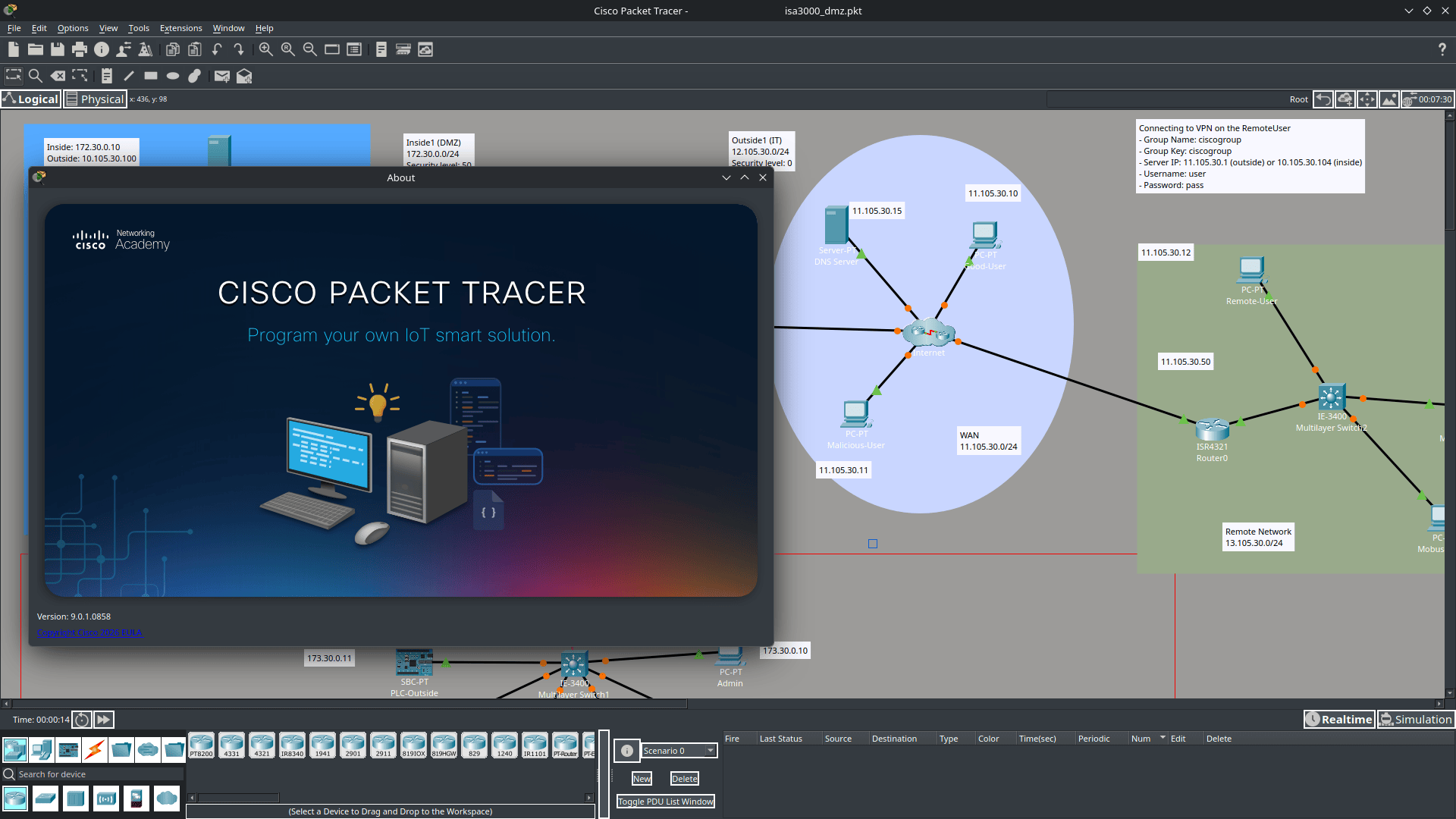This screenshot has height=819, width=1456.
Task: Open the File menu
Action: [14, 28]
